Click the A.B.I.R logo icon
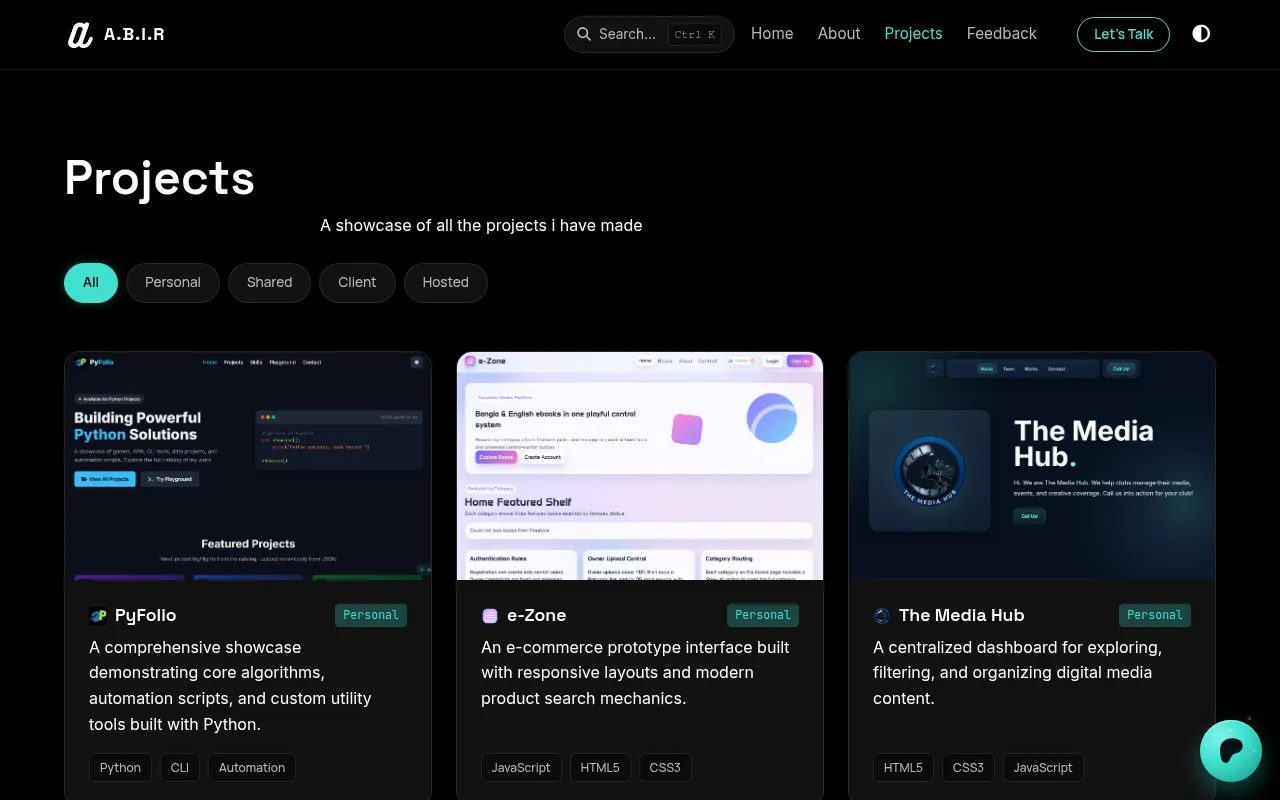The width and height of the screenshot is (1280, 800). pyautogui.click(x=80, y=34)
